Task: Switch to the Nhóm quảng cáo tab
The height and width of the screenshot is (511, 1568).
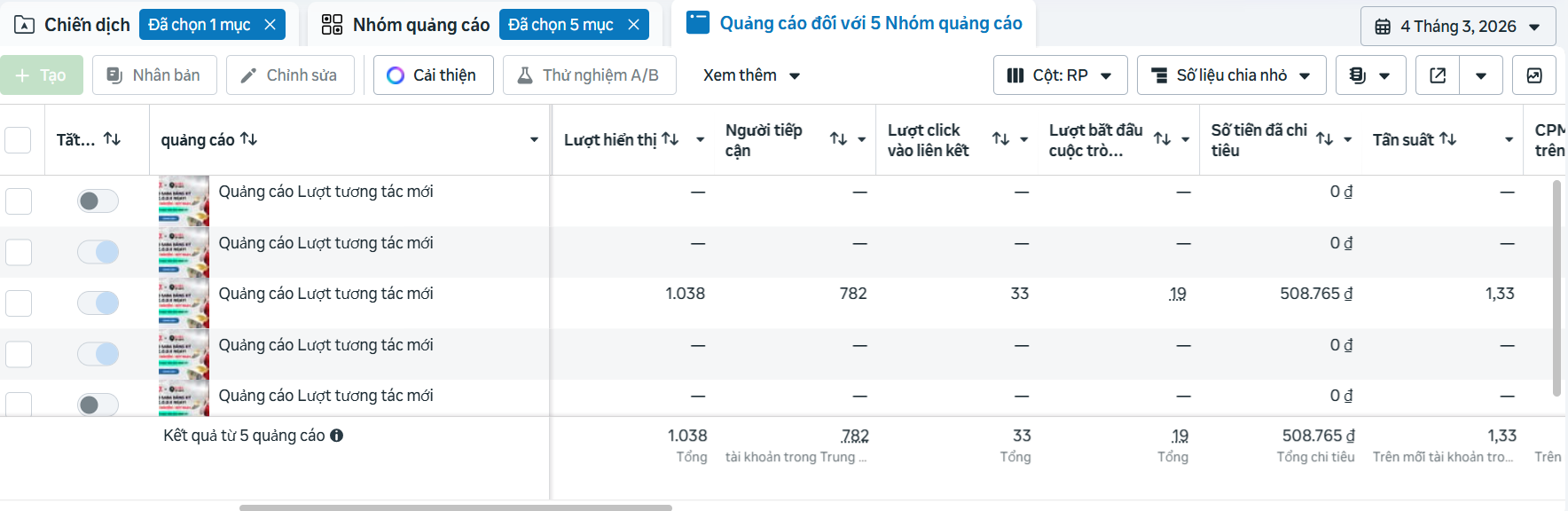Action: tap(405, 25)
